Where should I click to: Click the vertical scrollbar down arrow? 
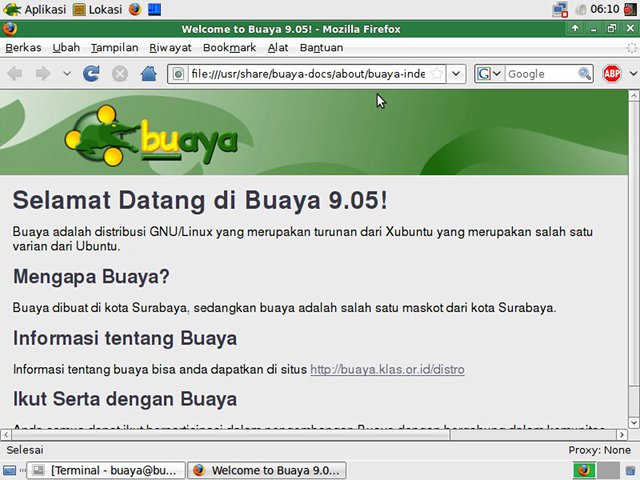coord(633,422)
